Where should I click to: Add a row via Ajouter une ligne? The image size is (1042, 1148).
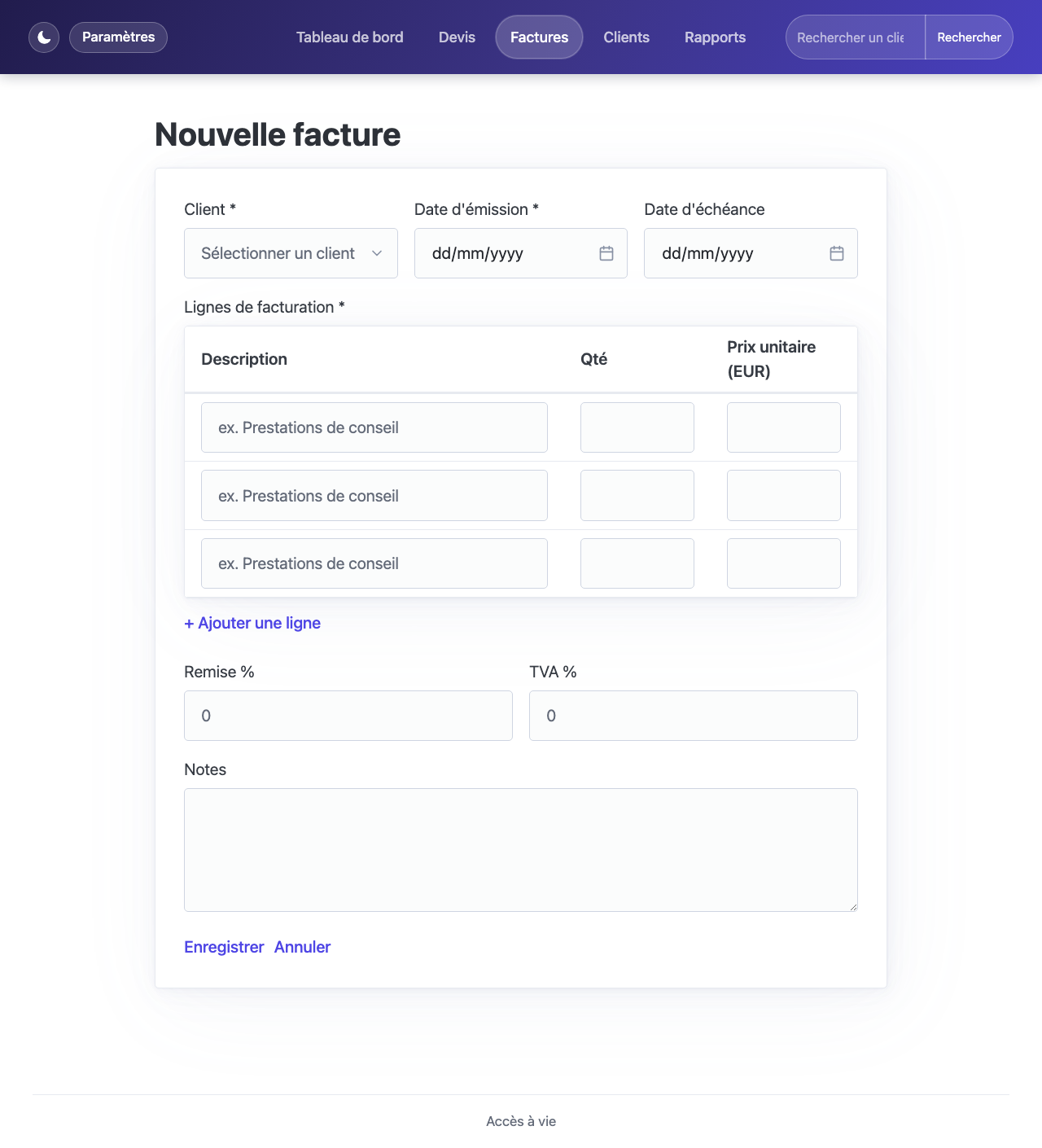(x=252, y=623)
